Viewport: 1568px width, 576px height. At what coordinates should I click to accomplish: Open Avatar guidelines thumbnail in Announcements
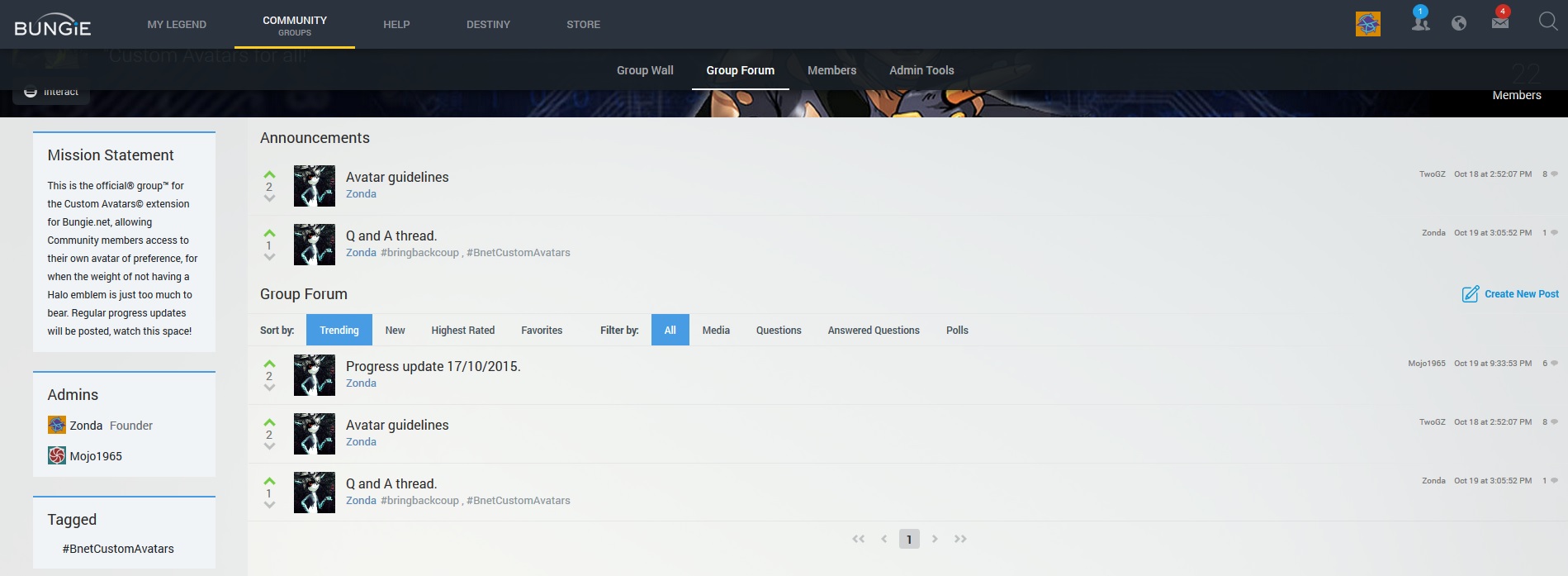click(315, 186)
